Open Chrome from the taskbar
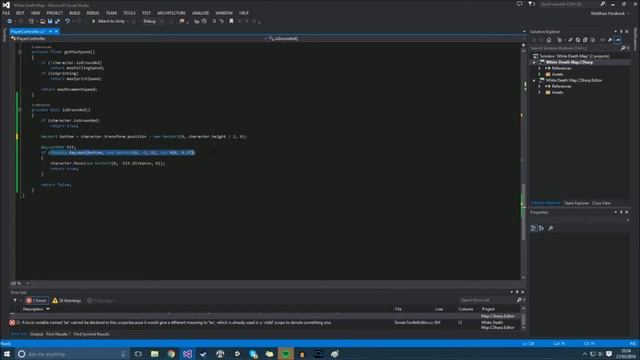The width and height of the screenshot is (640, 360). [171, 354]
